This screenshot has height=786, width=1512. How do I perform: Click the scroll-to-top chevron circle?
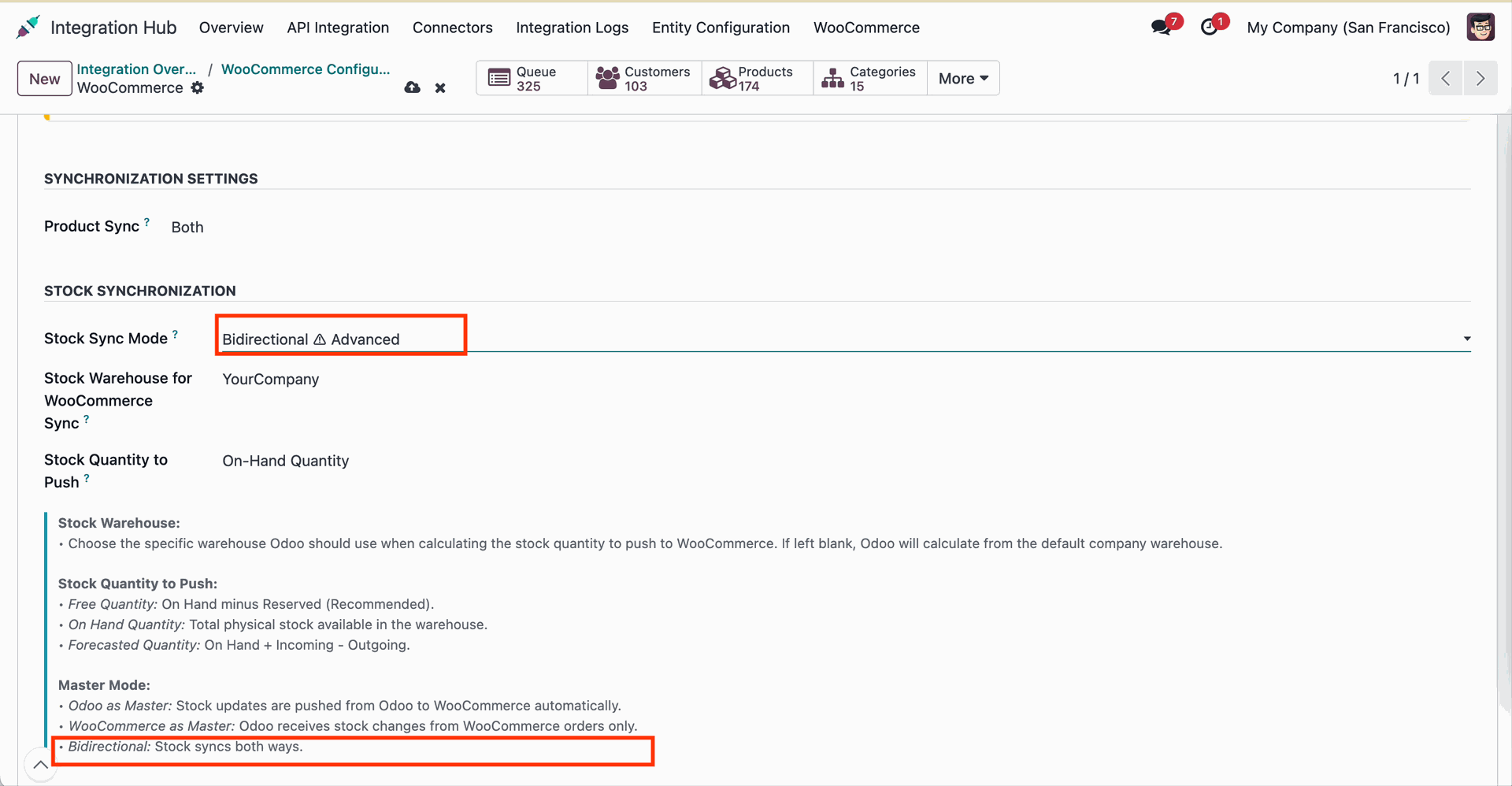tap(40, 765)
